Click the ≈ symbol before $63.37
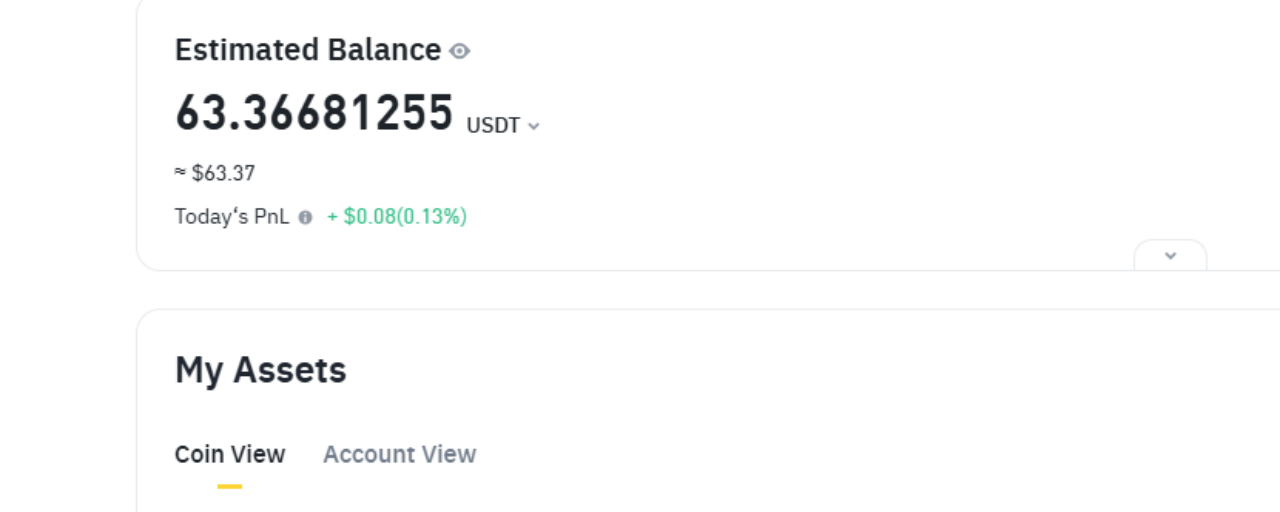This screenshot has width=1280, height=512. click(180, 173)
